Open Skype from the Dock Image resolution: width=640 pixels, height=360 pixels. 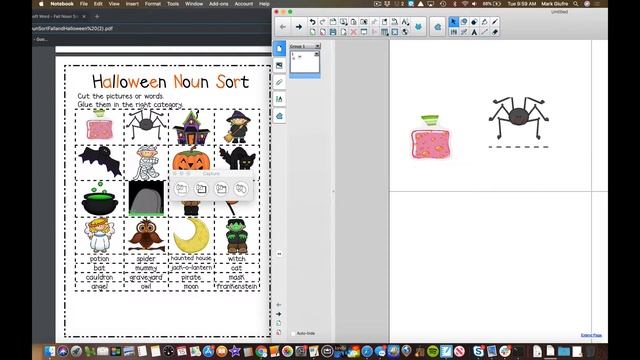pyautogui.click(x=478, y=351)
